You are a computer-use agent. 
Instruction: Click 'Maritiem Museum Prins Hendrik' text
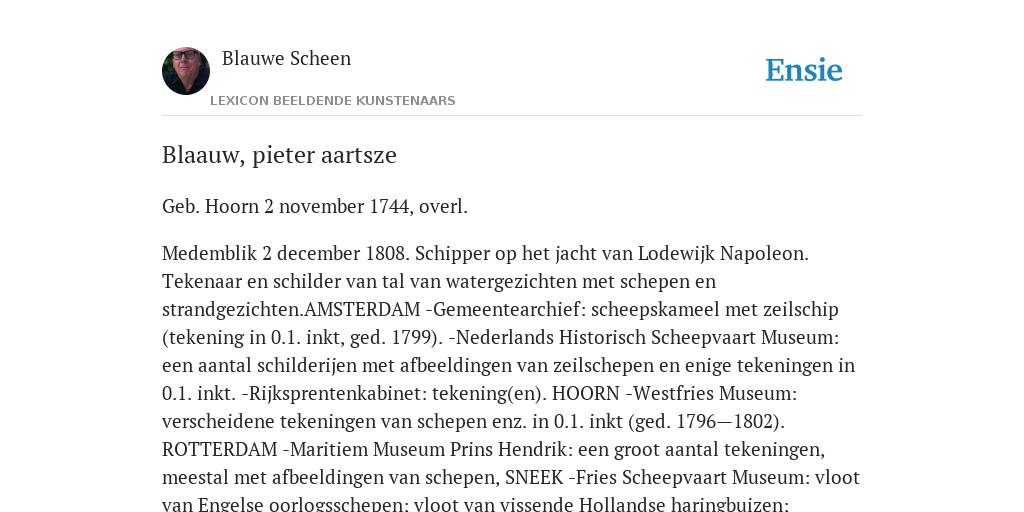tap(430, 450)
